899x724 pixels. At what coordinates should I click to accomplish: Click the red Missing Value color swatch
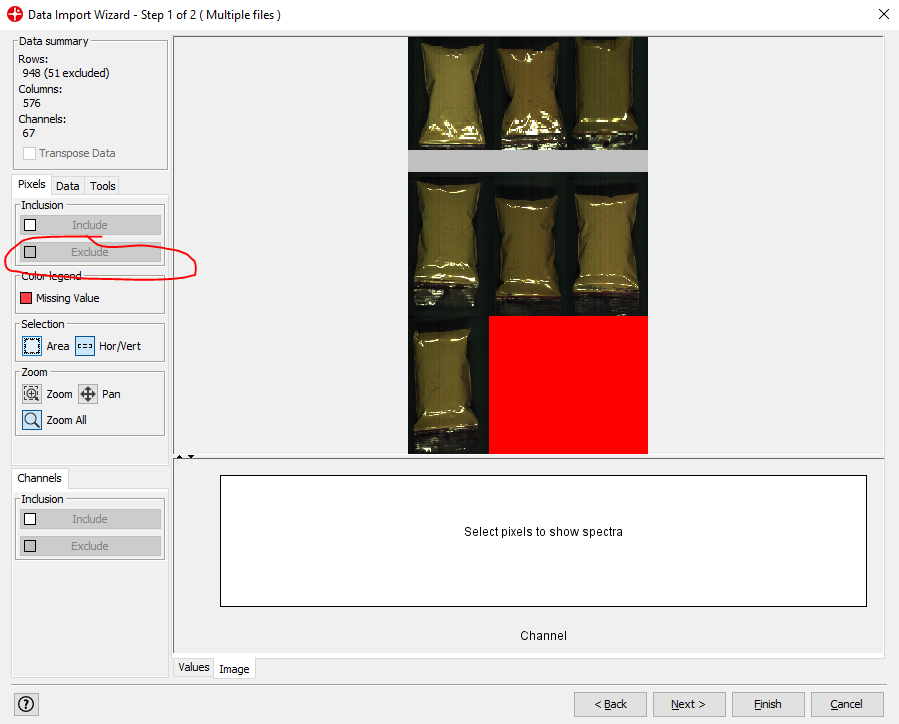tap(27, 298)
